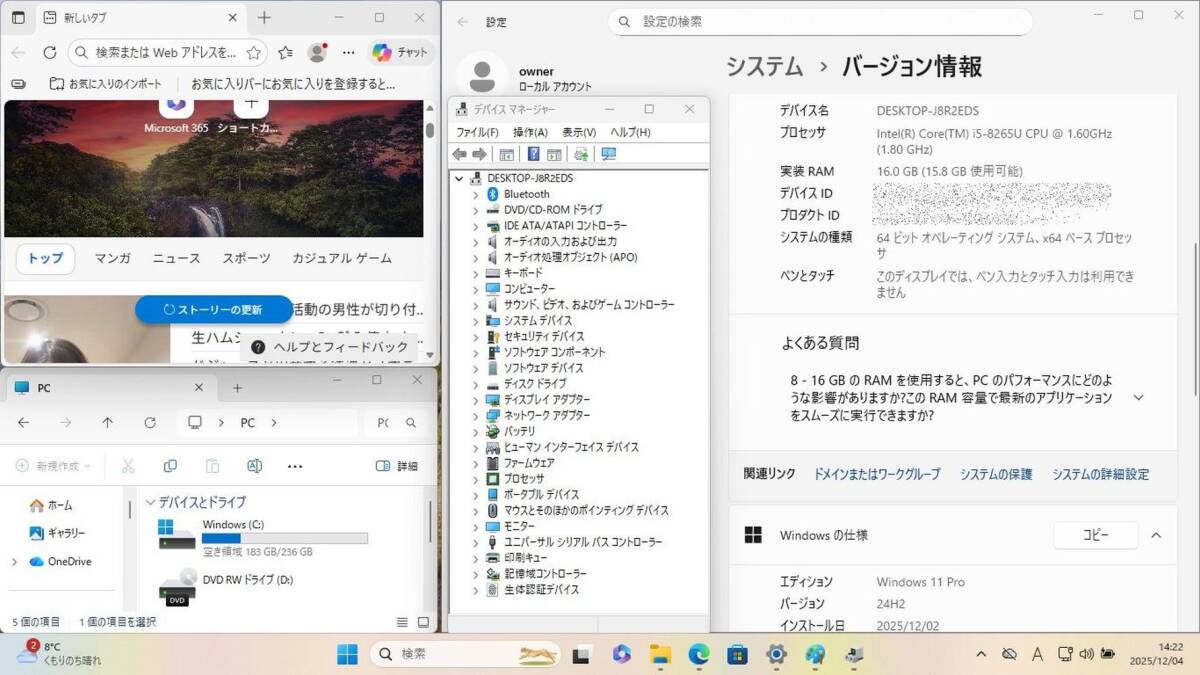The height and width of the screenshot is (675, 1200).
Task: Open Microsoft Store from the taskbar
Action: tap(737, 654)
